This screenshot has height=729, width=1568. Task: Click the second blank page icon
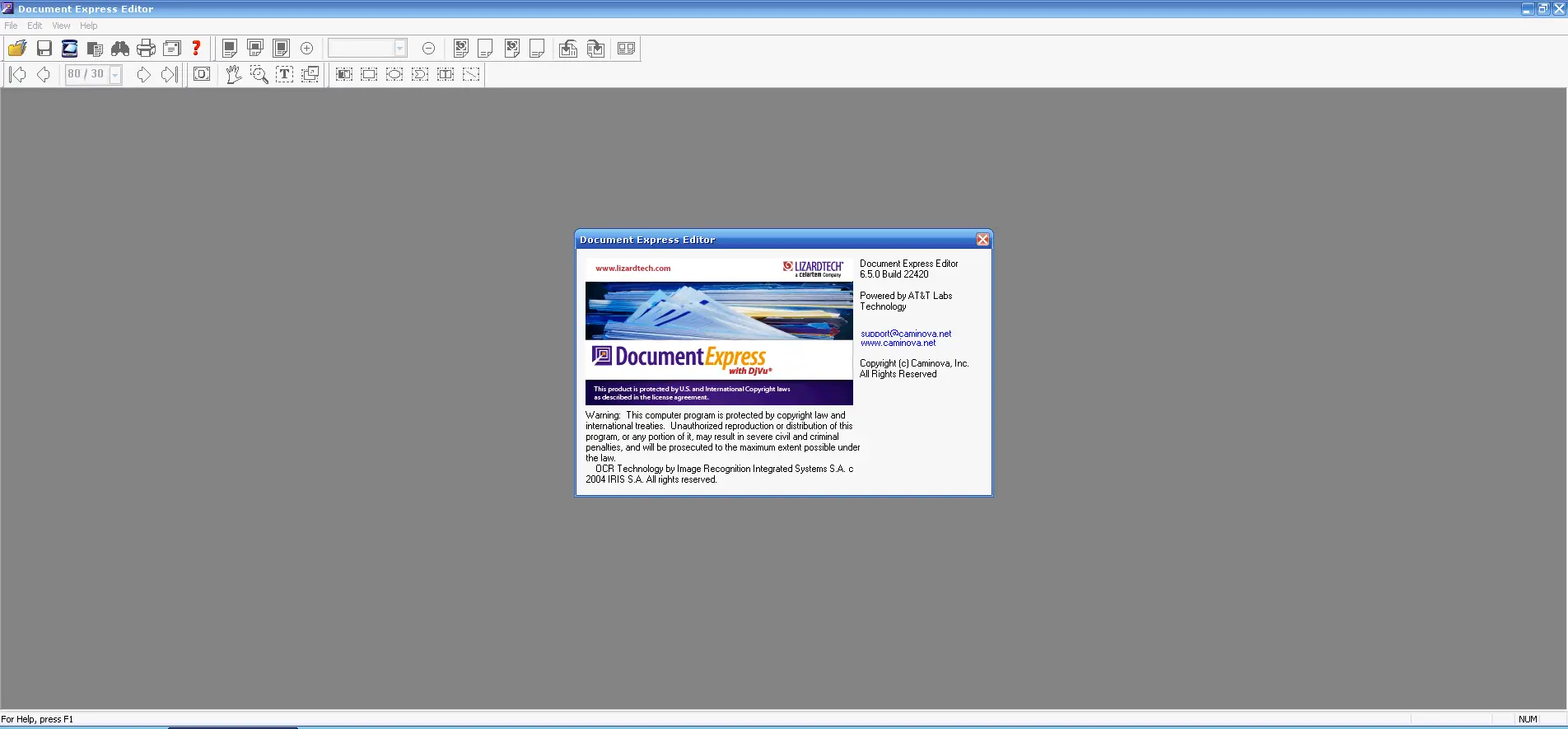[x=537, y=49]
